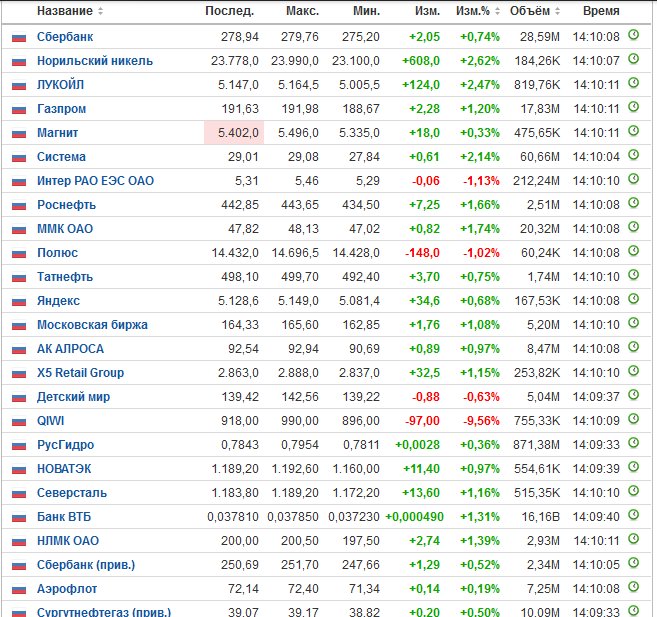Click ММК ОАО percent change +1,74%
Viewport: 657px width, 617px height.
click(x=480, y=229)
